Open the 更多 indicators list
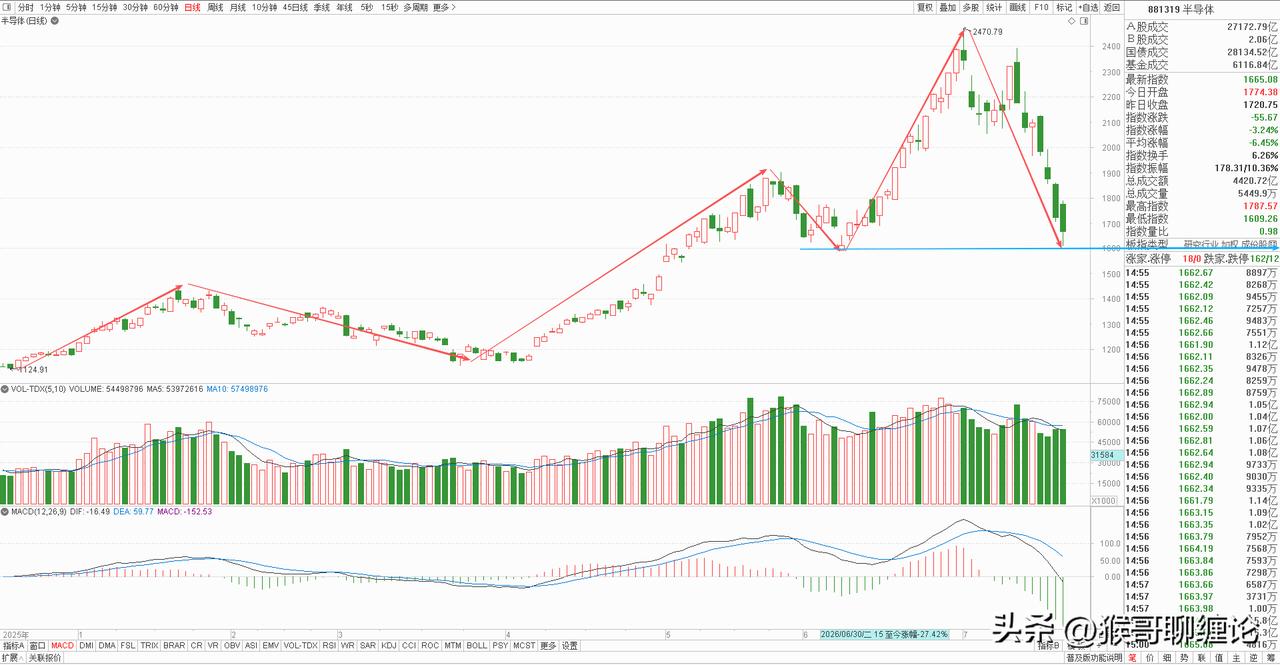This screenshot has height=665, width=1280. coord(548,645)
